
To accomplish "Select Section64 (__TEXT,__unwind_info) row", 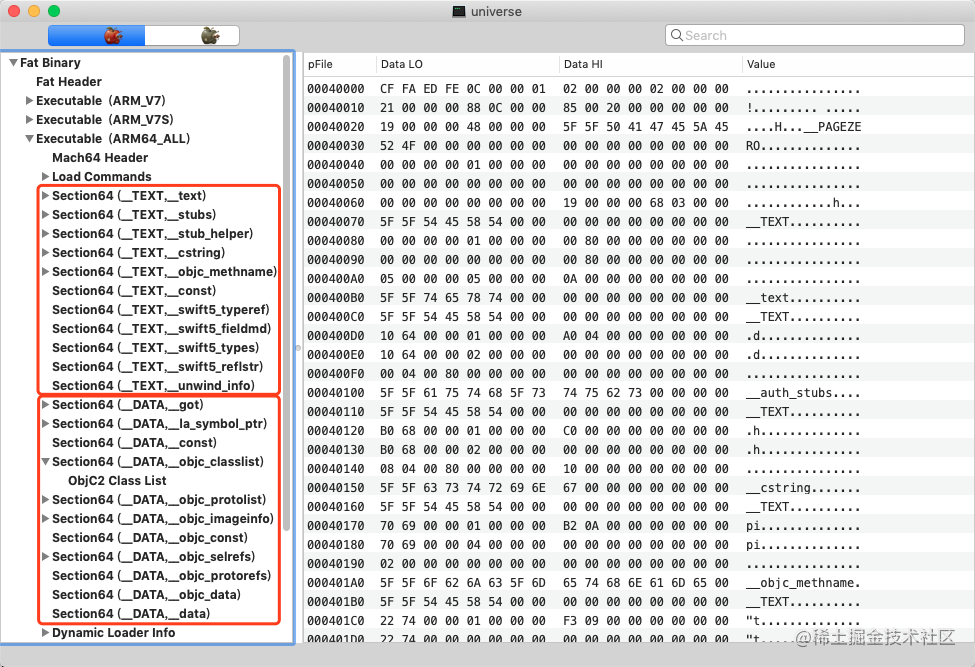I will pos(154,385).
